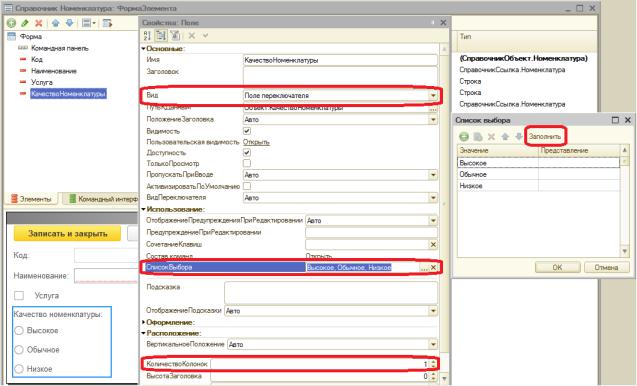Image resolution: width=637 pixels, height=386 pixels.
Task: Move element down with blue arrow icon
Action: coord(69,23)
